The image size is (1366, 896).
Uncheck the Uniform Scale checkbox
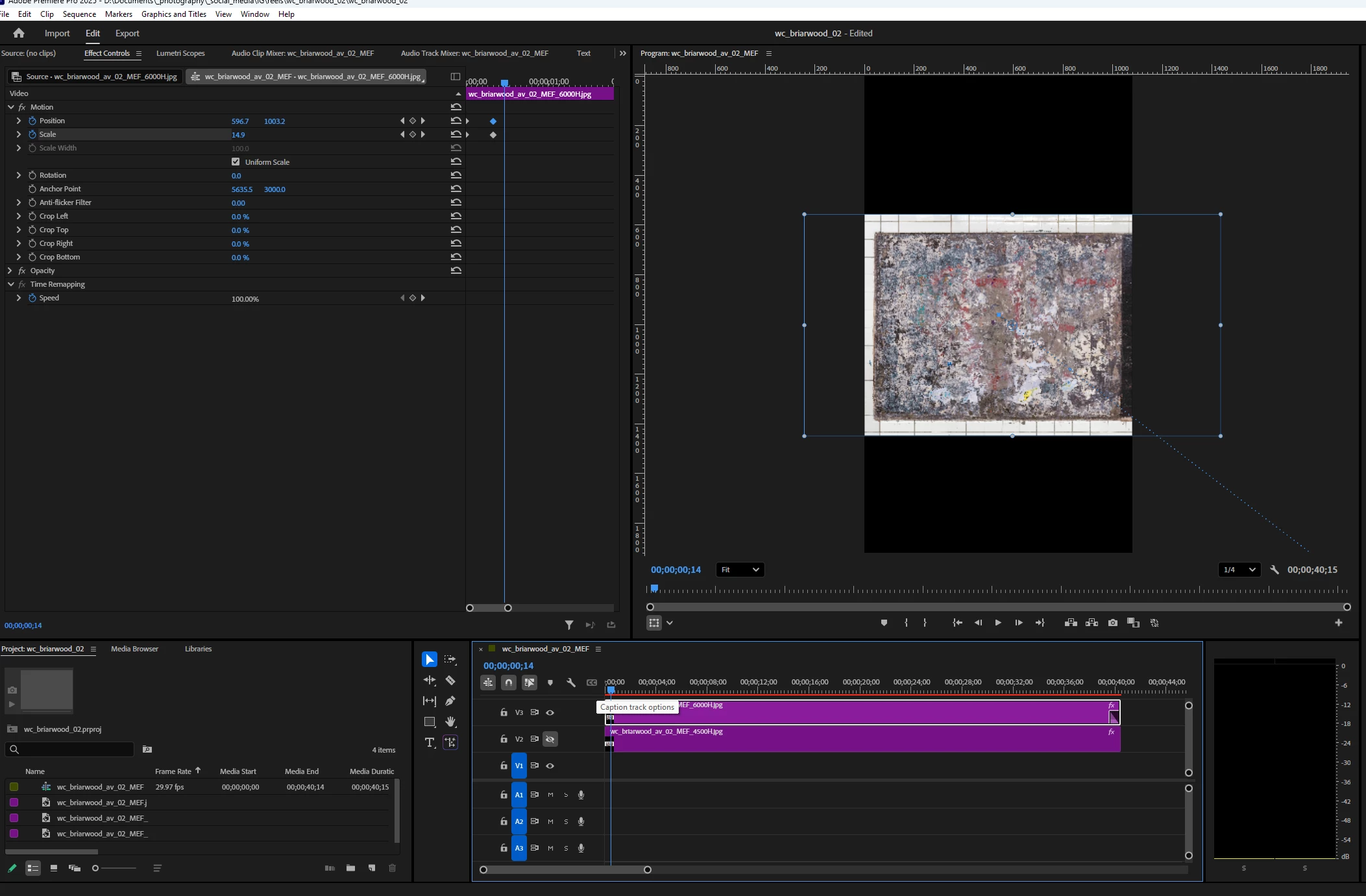click(x=236, y=162)
